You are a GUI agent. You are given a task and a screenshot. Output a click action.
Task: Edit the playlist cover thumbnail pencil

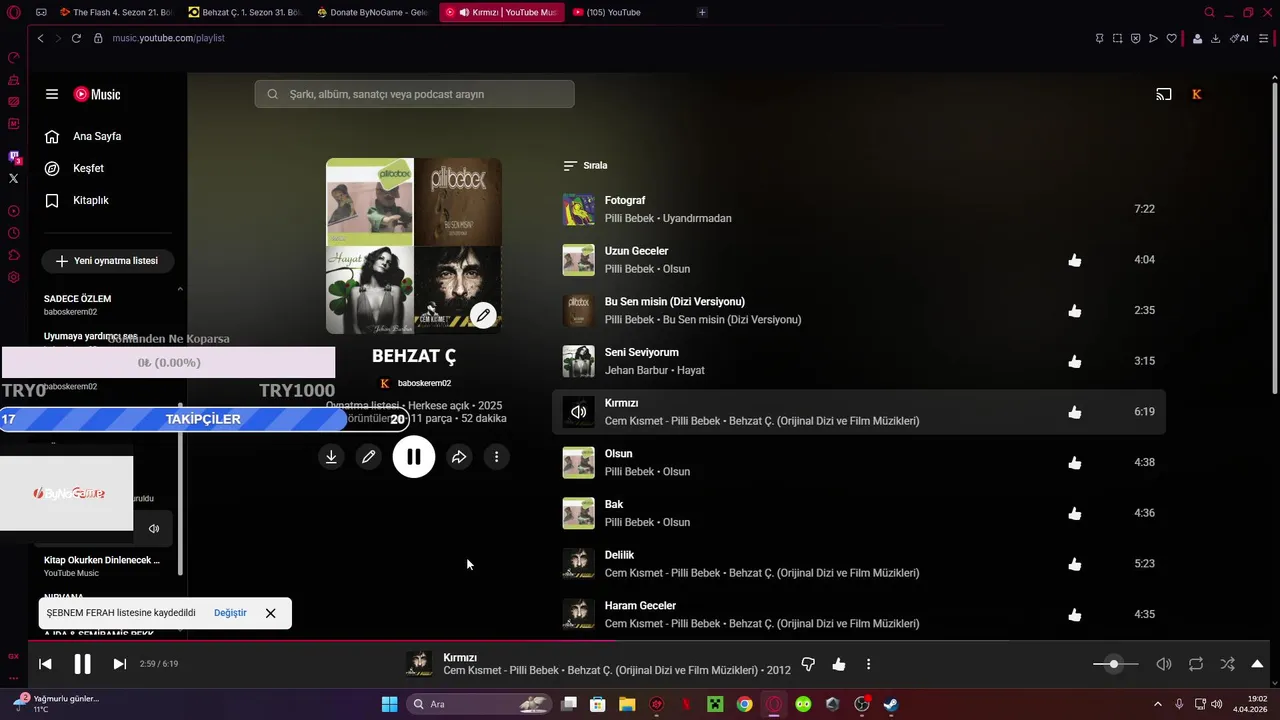coord(483,315)
